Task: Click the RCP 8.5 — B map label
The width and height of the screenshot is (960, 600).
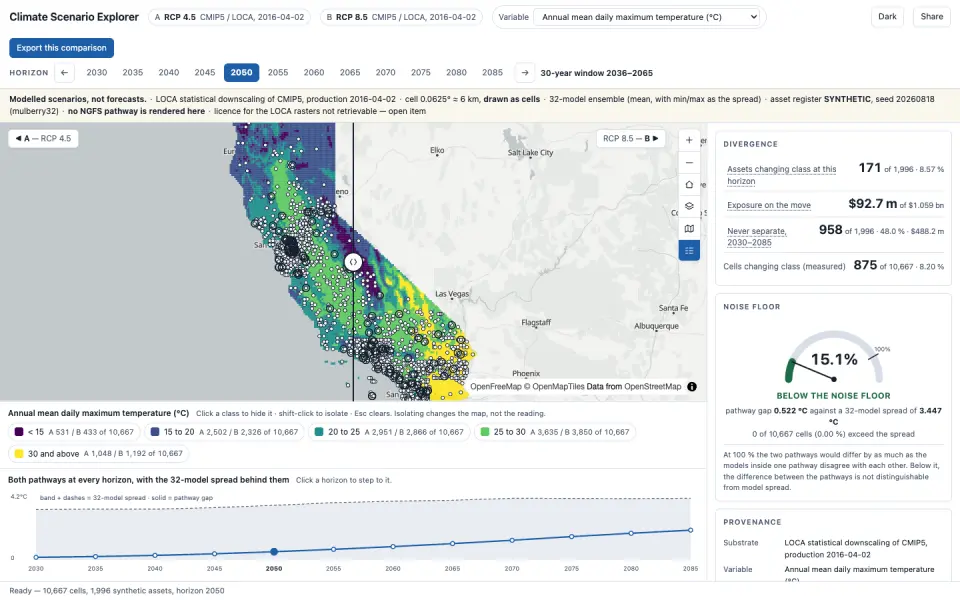Action: [631, 138]
